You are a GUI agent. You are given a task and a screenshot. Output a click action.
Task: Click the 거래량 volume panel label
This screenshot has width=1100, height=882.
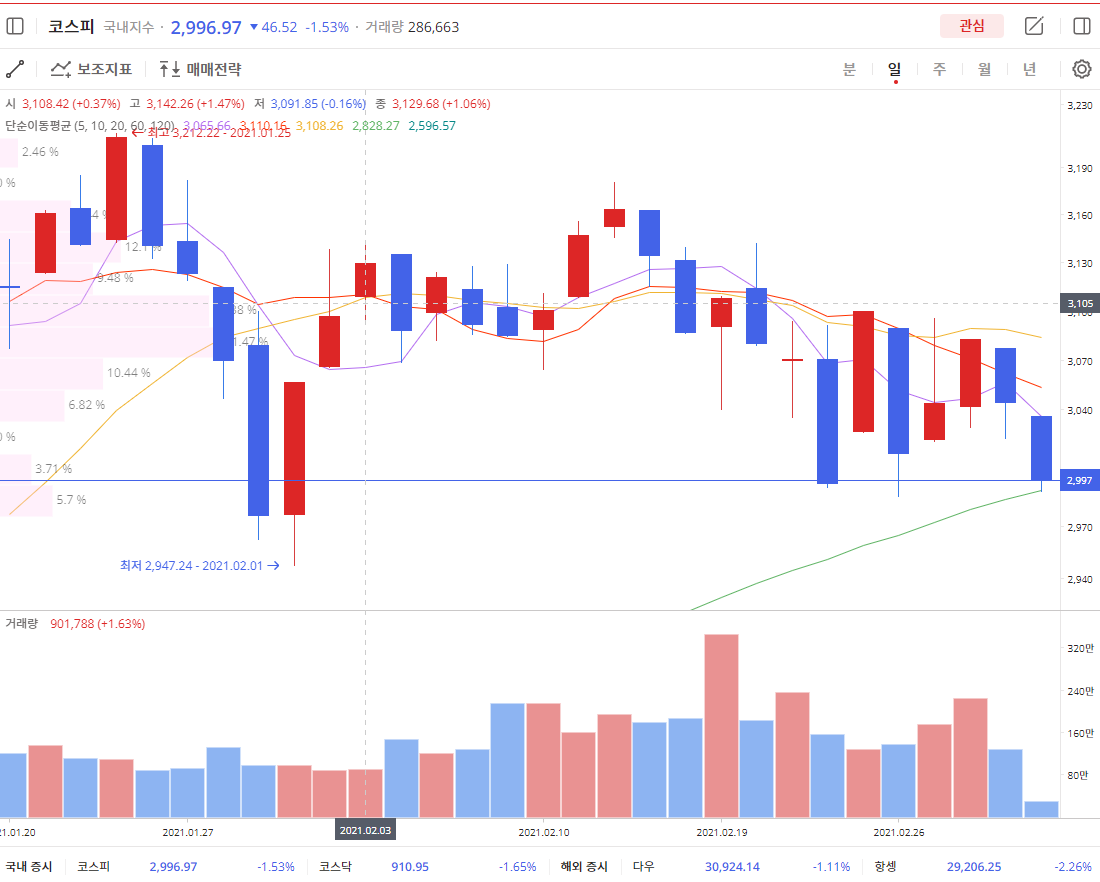click(21, 624)
